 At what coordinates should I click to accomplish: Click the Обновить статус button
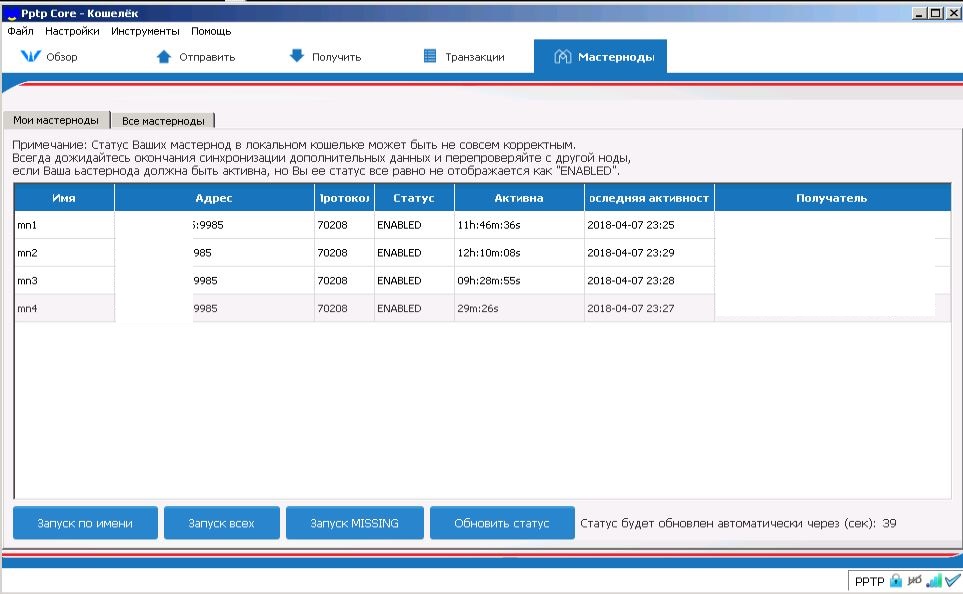[x=502, y=523]
